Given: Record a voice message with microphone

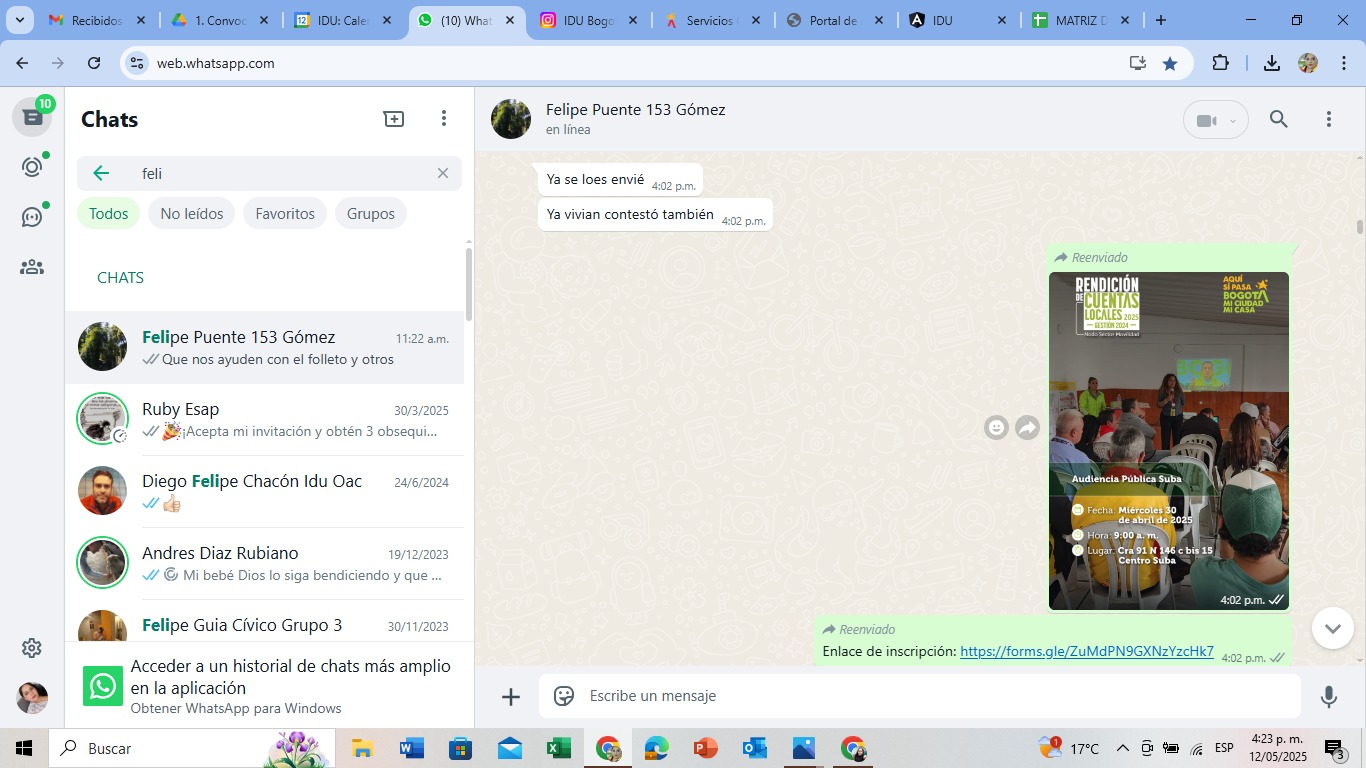Looking at the screenshot, I should pos(1328,696).
